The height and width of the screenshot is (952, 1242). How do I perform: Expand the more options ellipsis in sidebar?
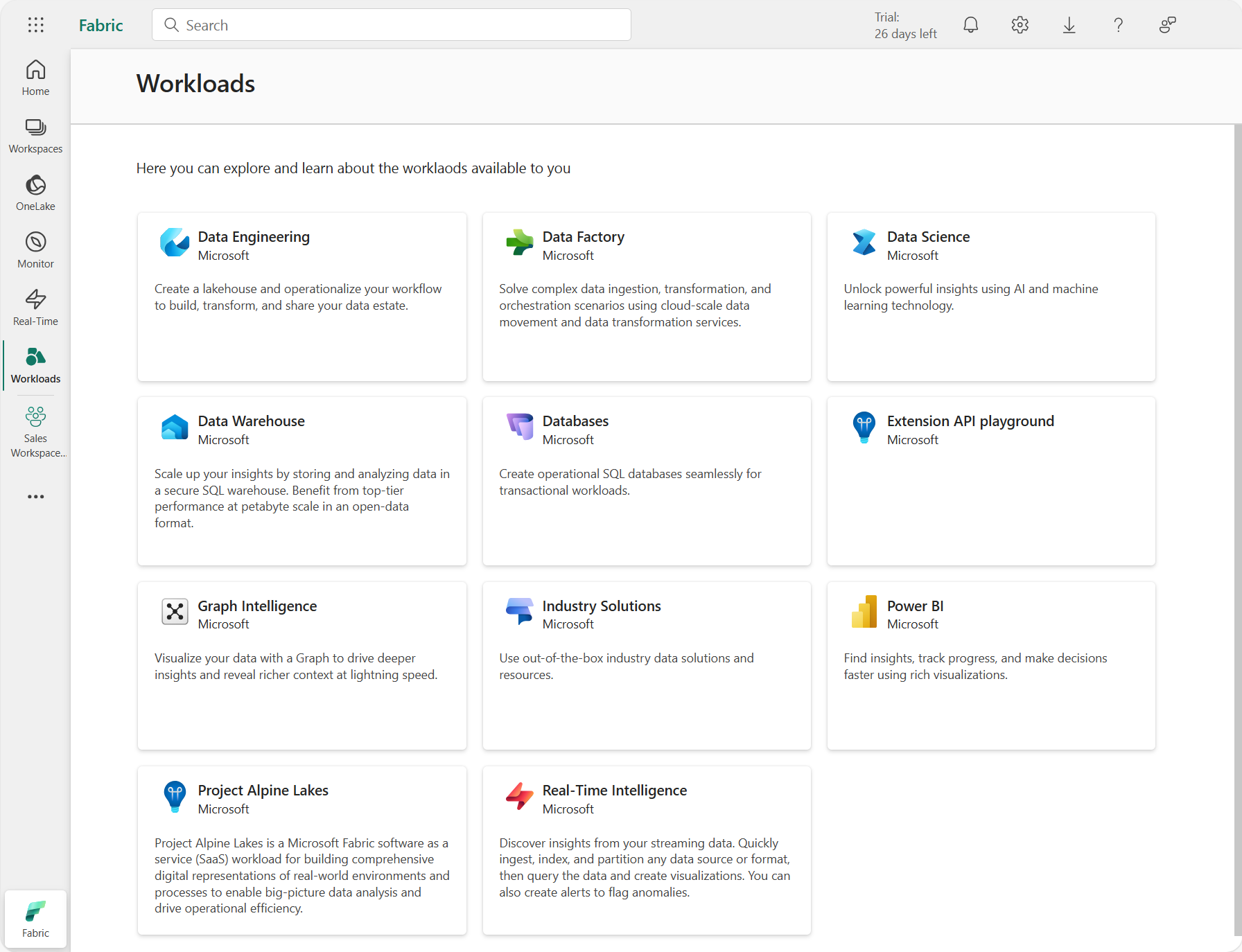pyautogui.click(x=35, y=497)
